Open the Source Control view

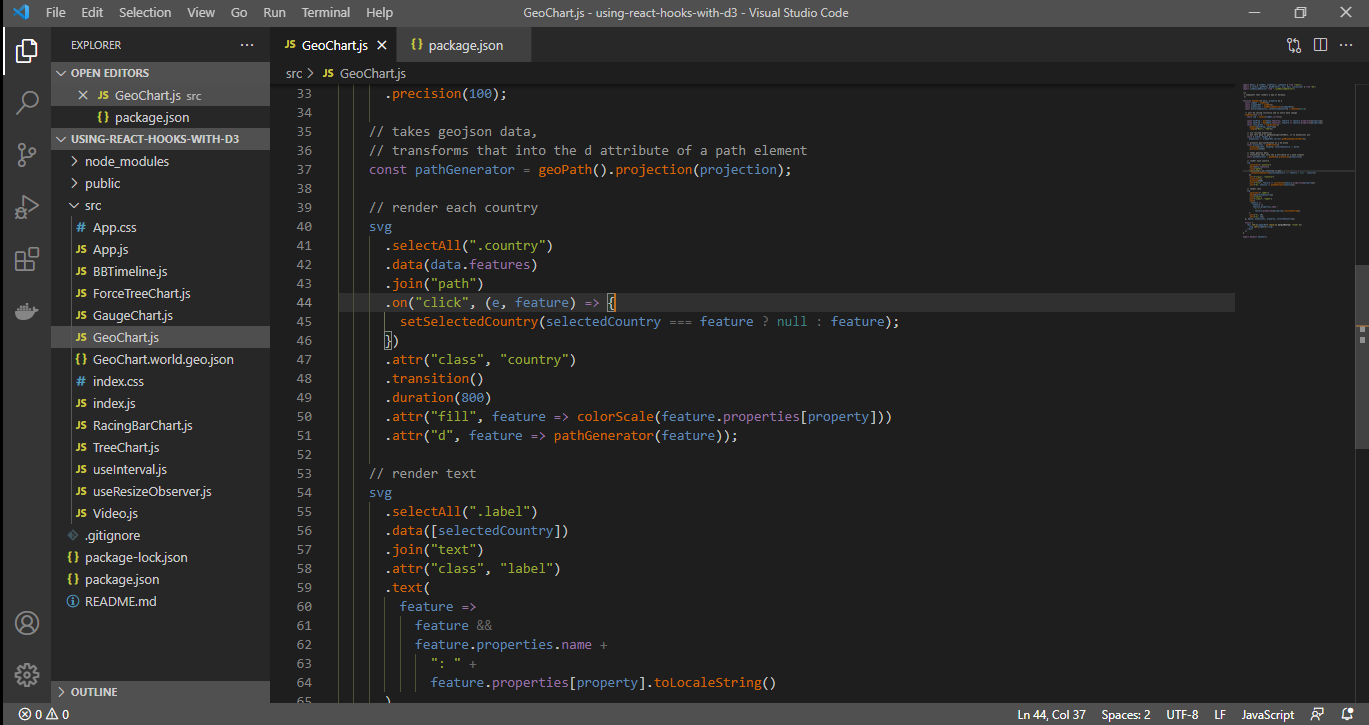click(x=26, y=154)
